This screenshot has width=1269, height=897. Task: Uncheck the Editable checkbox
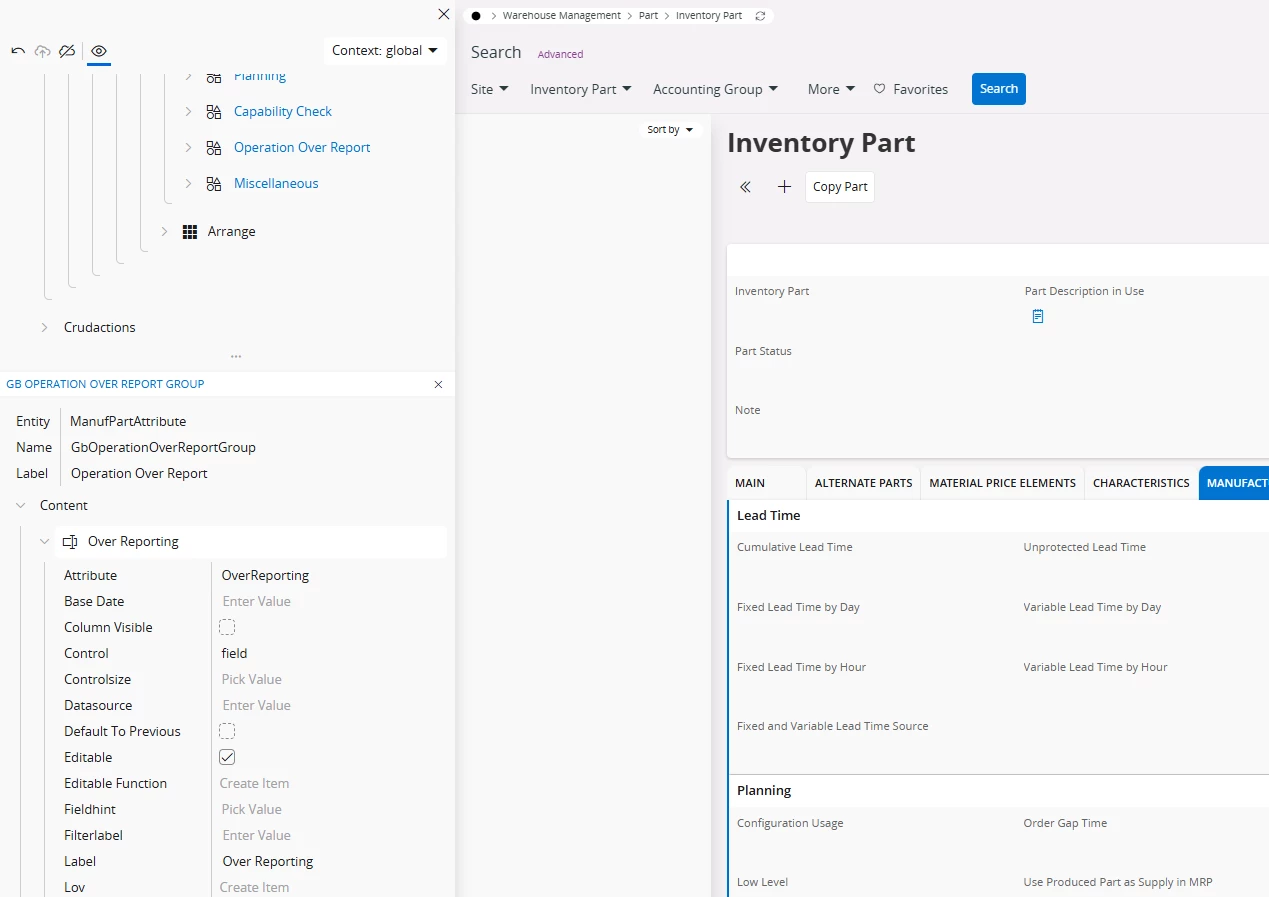pyautogui.click(x=227, y=757)
